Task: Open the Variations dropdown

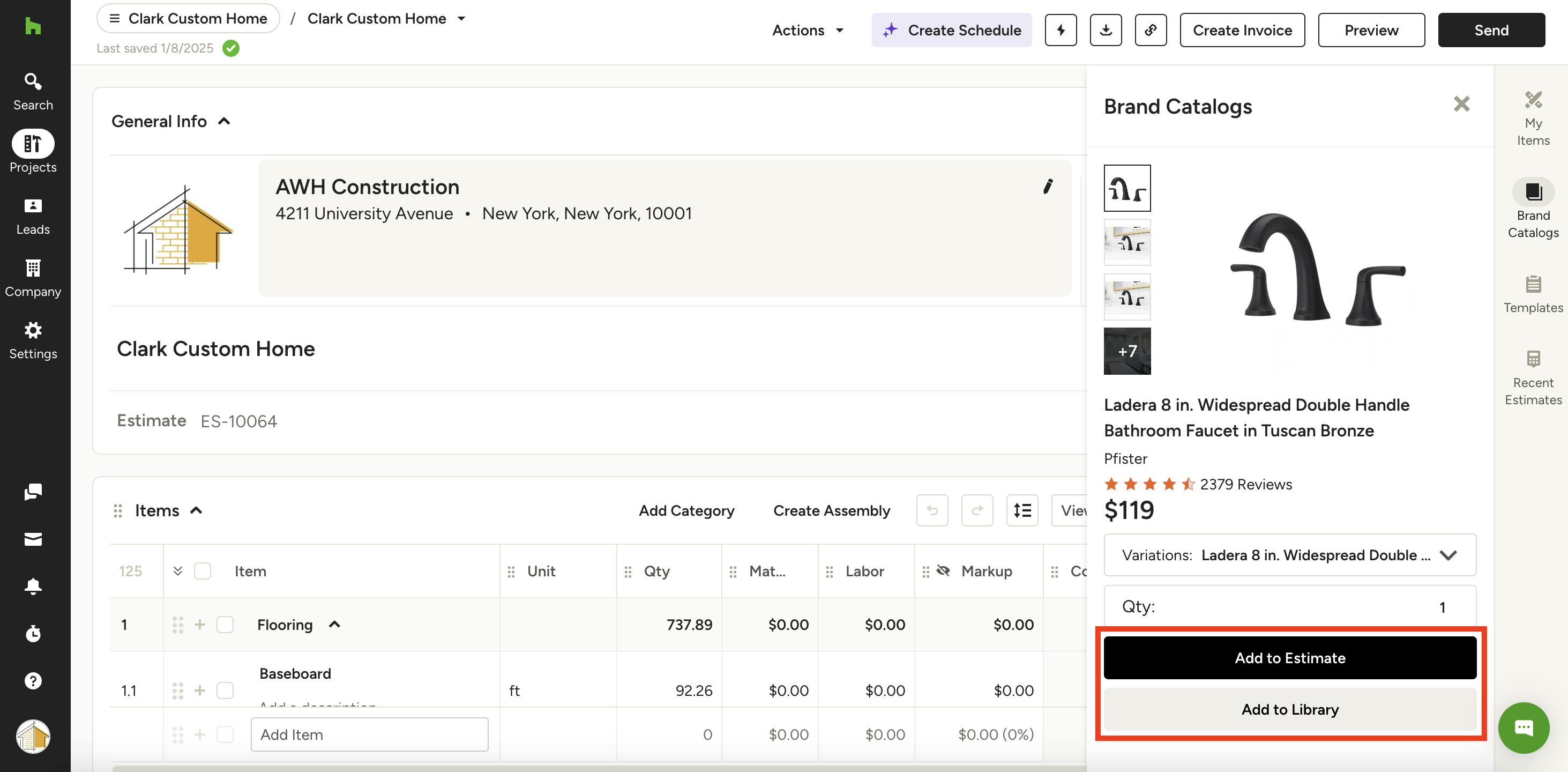Action: coord(1290,555)
